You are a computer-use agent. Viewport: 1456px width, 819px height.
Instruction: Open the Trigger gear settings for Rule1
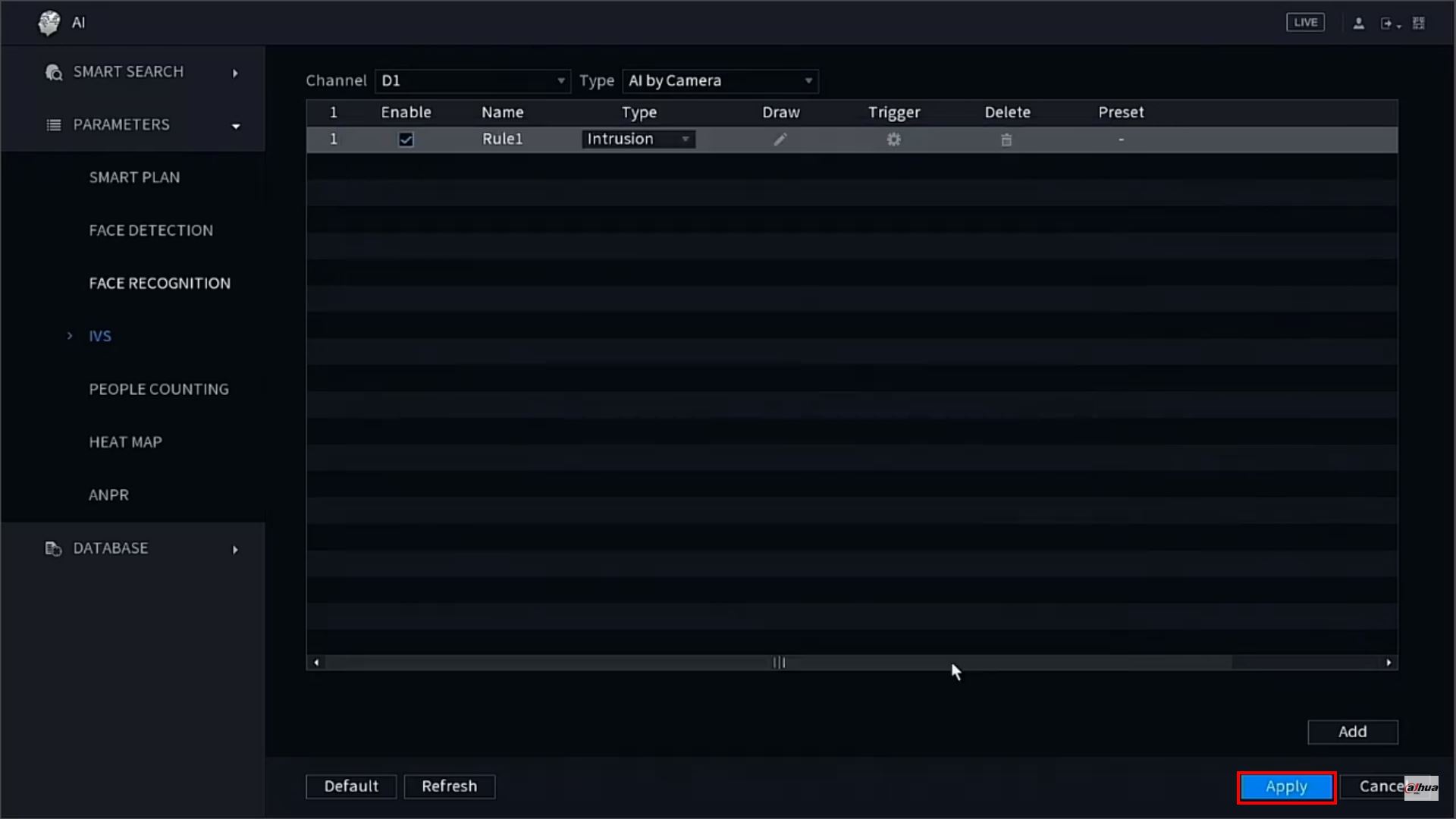point(894,140)
